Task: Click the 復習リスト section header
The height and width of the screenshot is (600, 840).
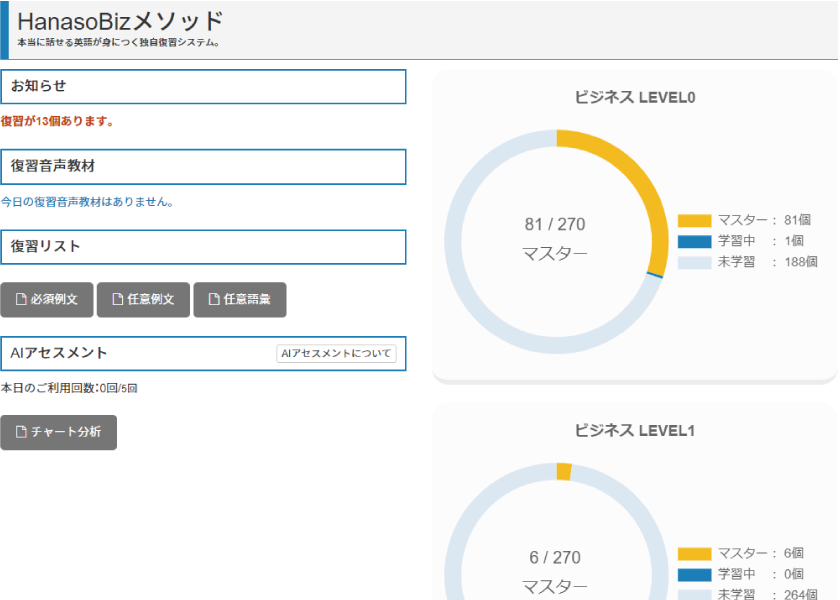Action: (203, 247)
